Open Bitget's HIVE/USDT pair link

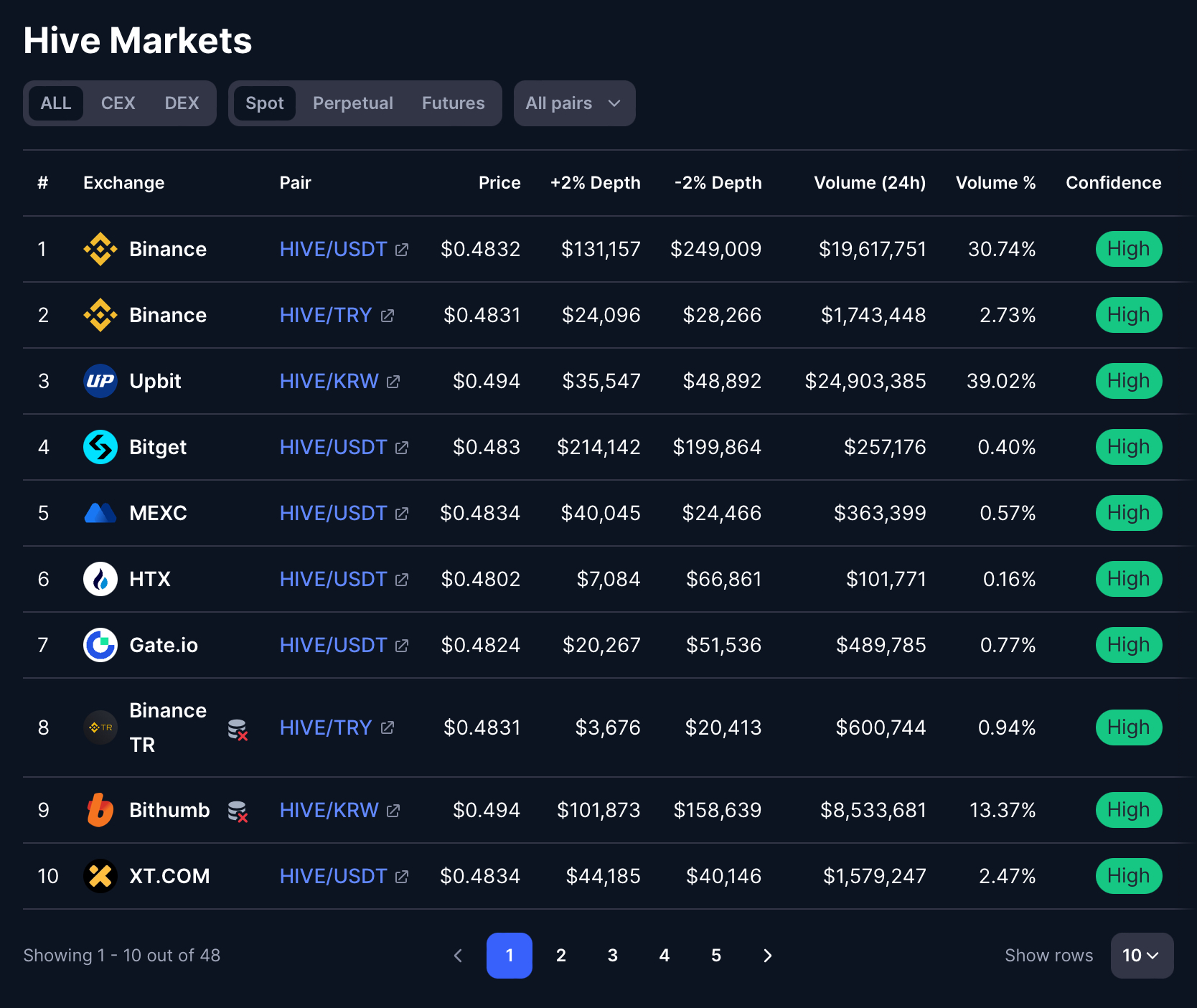[334, 447]
